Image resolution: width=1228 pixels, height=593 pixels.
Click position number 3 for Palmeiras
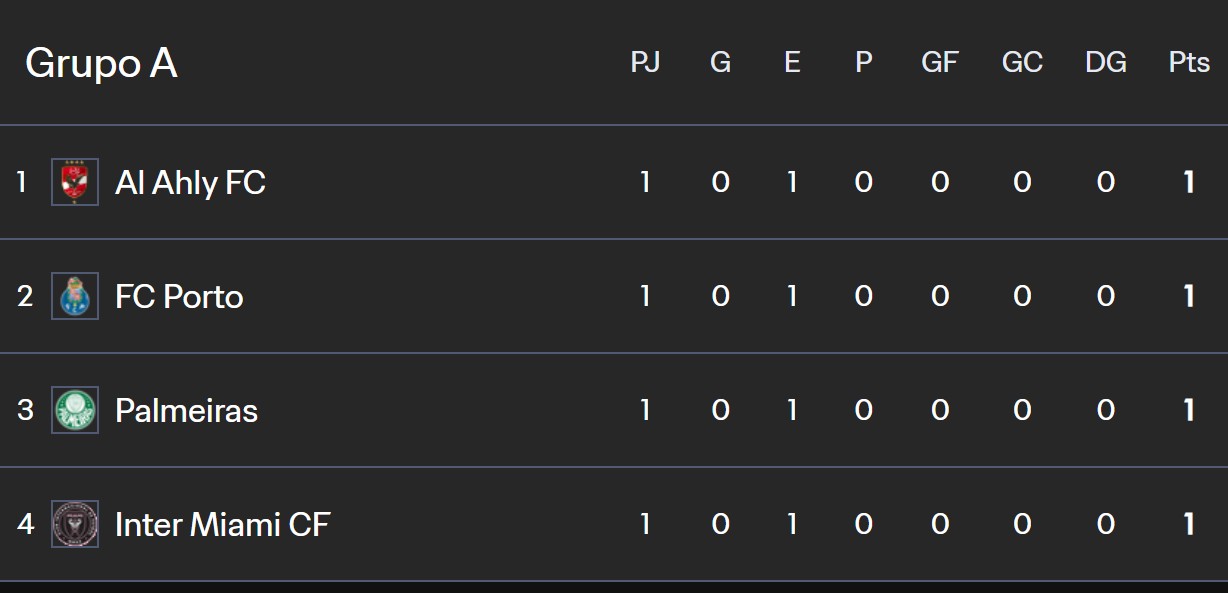25,410
